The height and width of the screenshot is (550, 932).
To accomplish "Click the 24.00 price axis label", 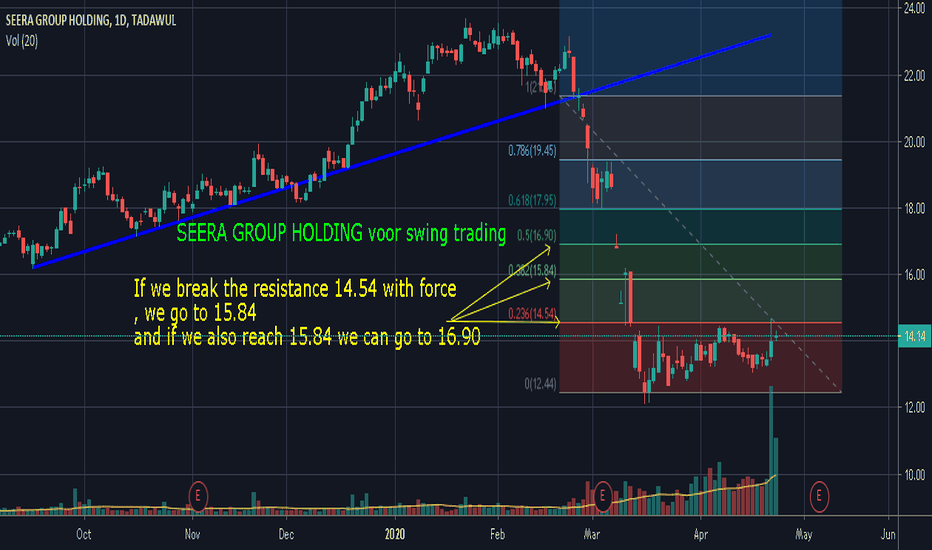I will coord(914,8).
